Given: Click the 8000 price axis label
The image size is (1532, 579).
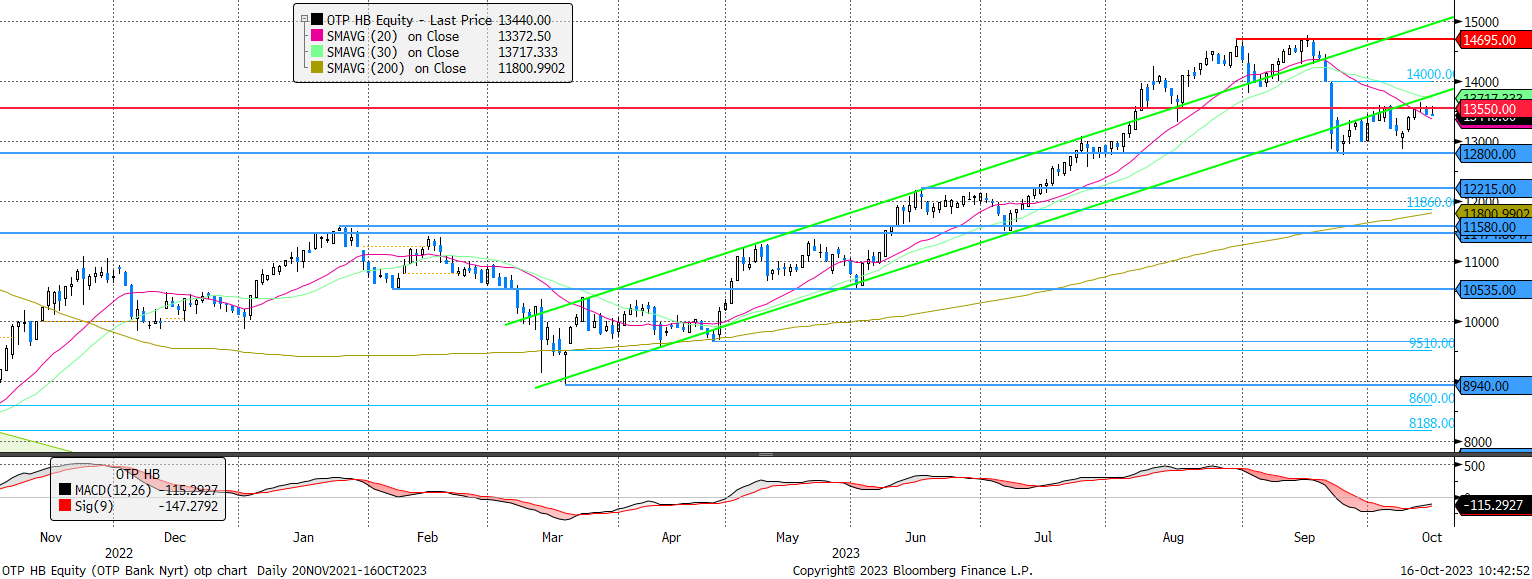Looking at the screenshot, I should 1477,442.
